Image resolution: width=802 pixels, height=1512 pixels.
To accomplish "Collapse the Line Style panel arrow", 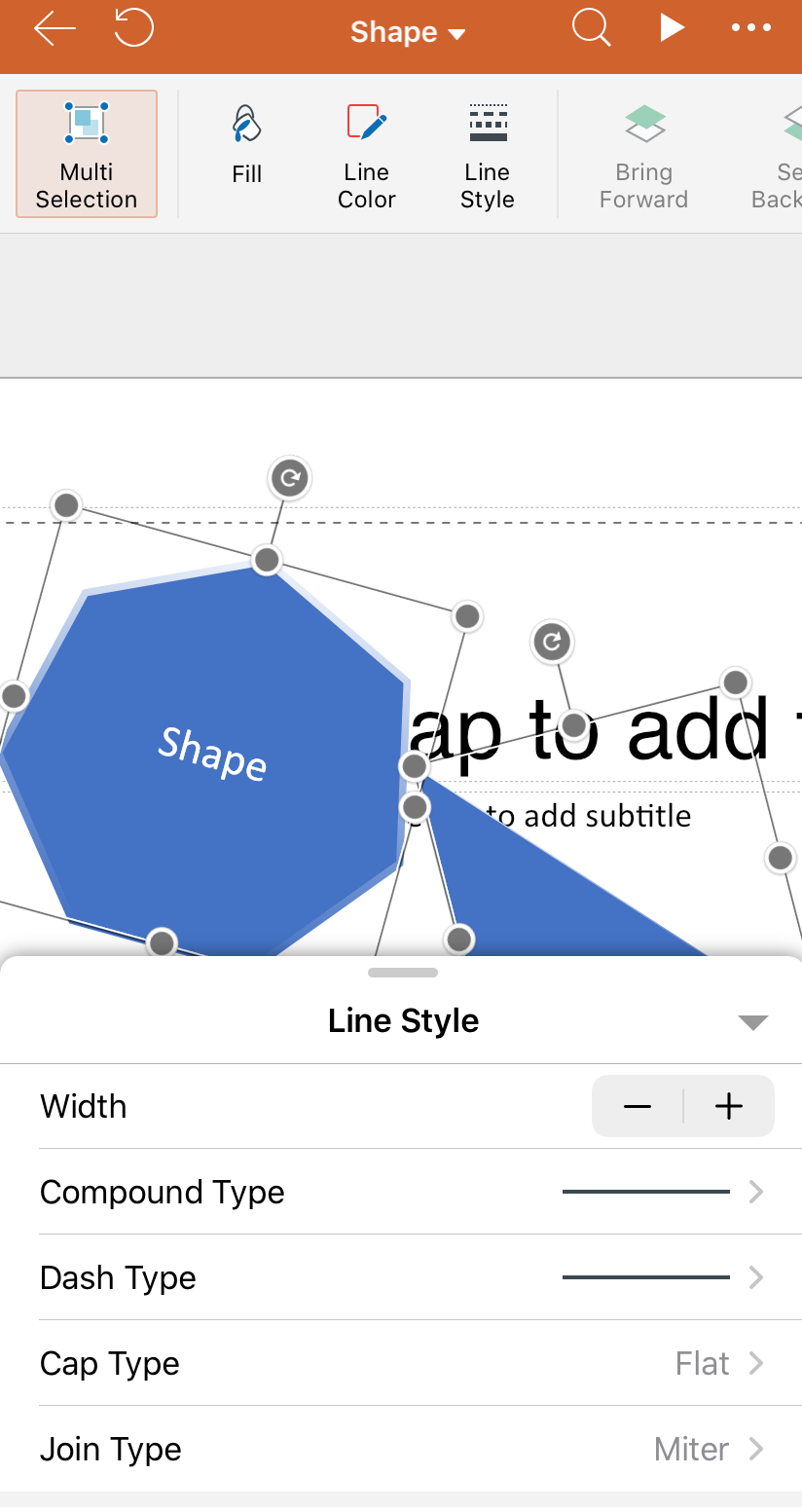I will [753, 1022].
